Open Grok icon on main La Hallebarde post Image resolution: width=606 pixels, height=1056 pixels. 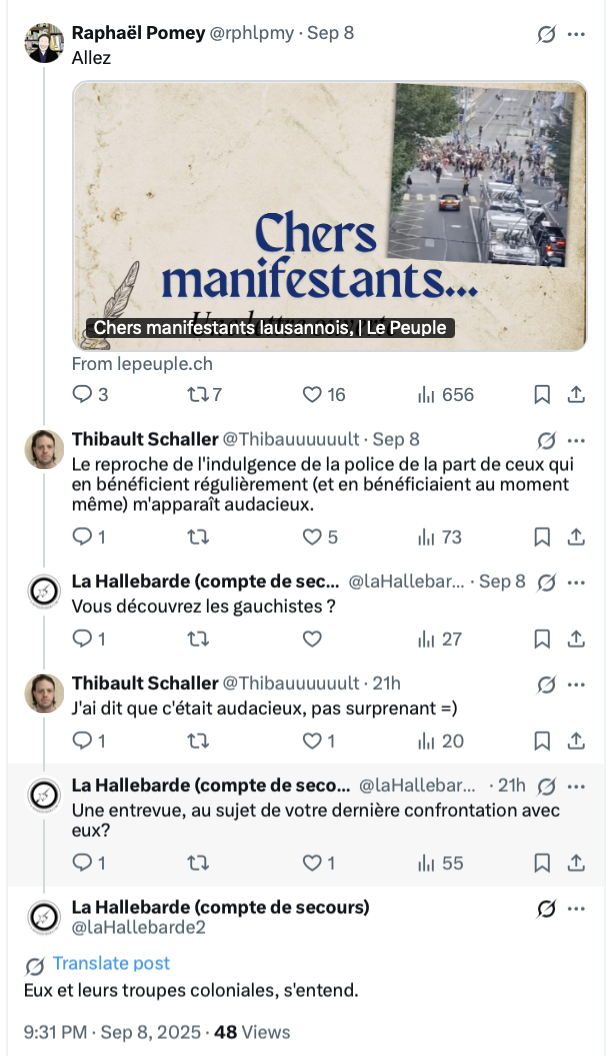(x=546, y=909)
